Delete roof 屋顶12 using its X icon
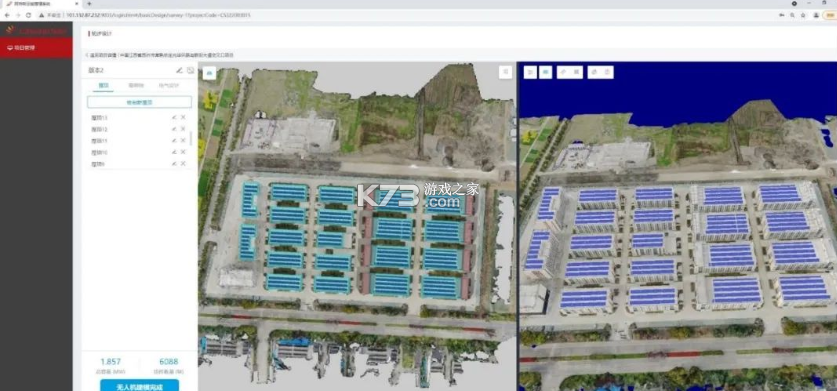 pos(183,129)
